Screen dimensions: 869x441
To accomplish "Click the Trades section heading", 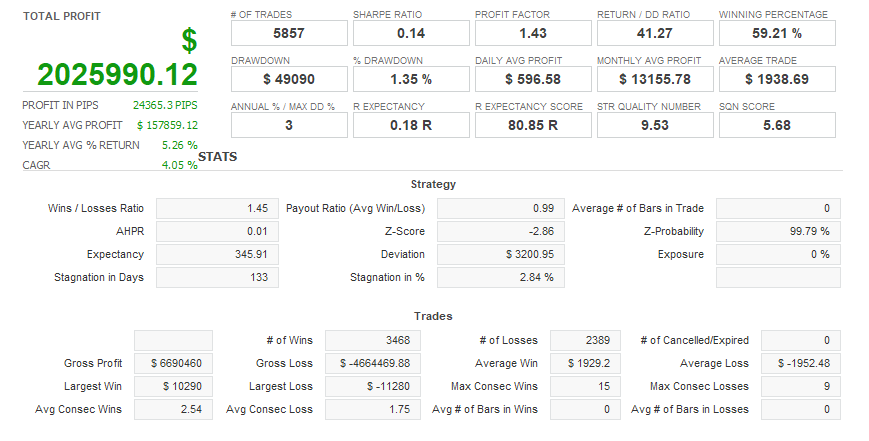I will point(433,316).
